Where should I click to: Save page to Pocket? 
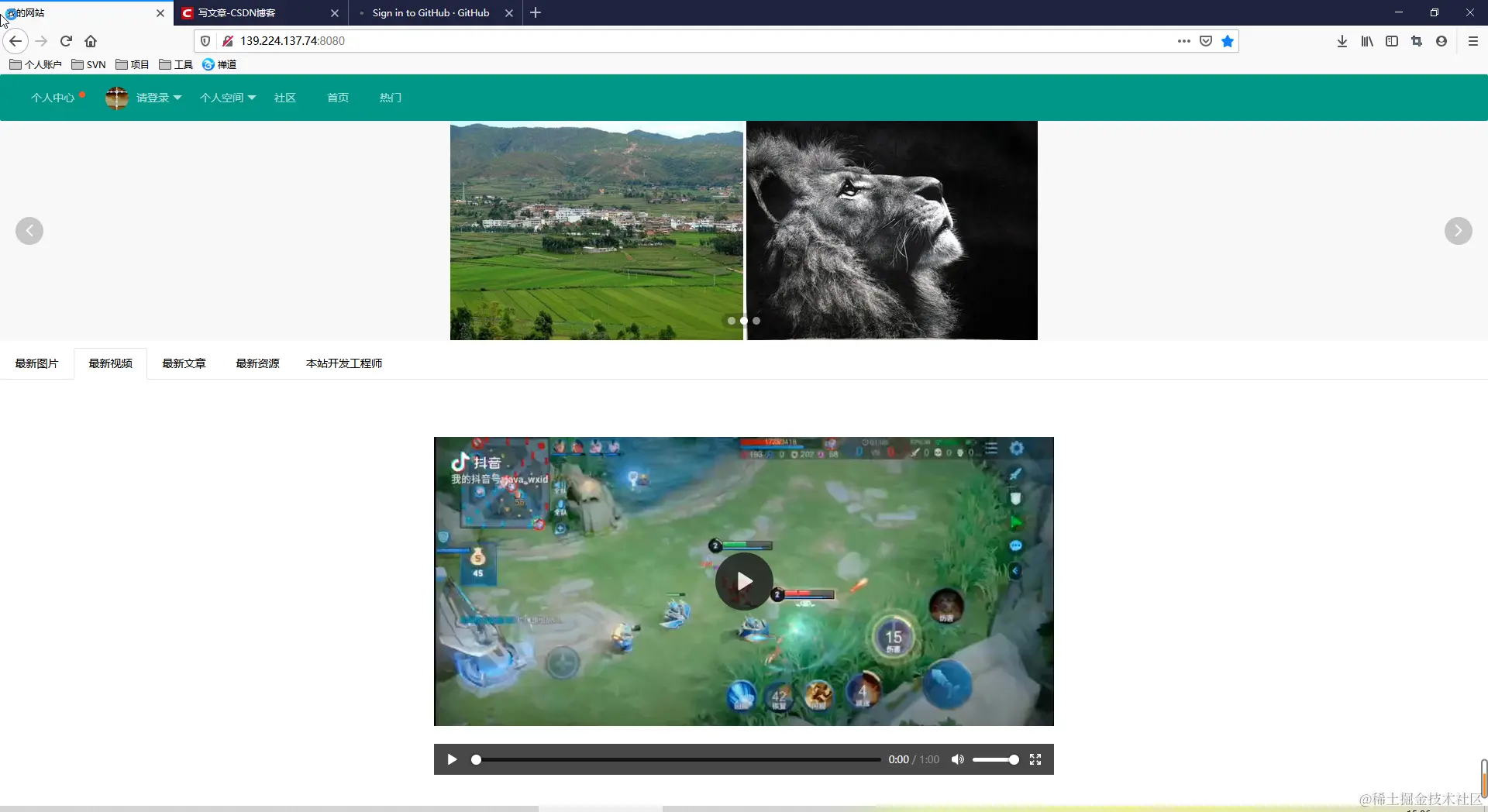click(x=1206, y=41)
